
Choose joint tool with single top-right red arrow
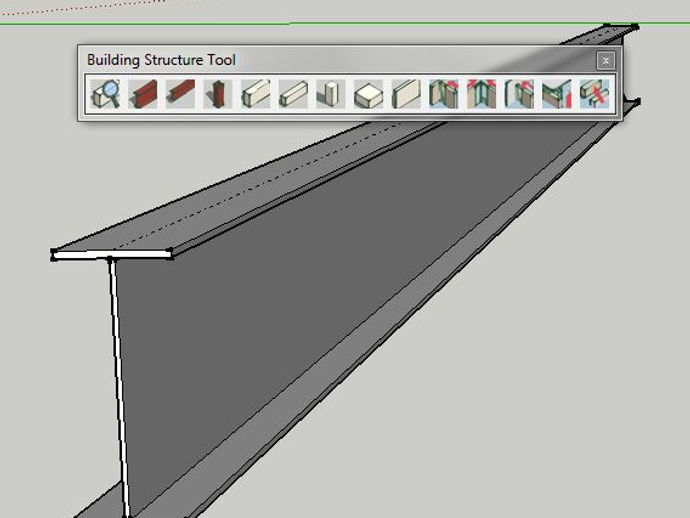(x=444, y=94)
